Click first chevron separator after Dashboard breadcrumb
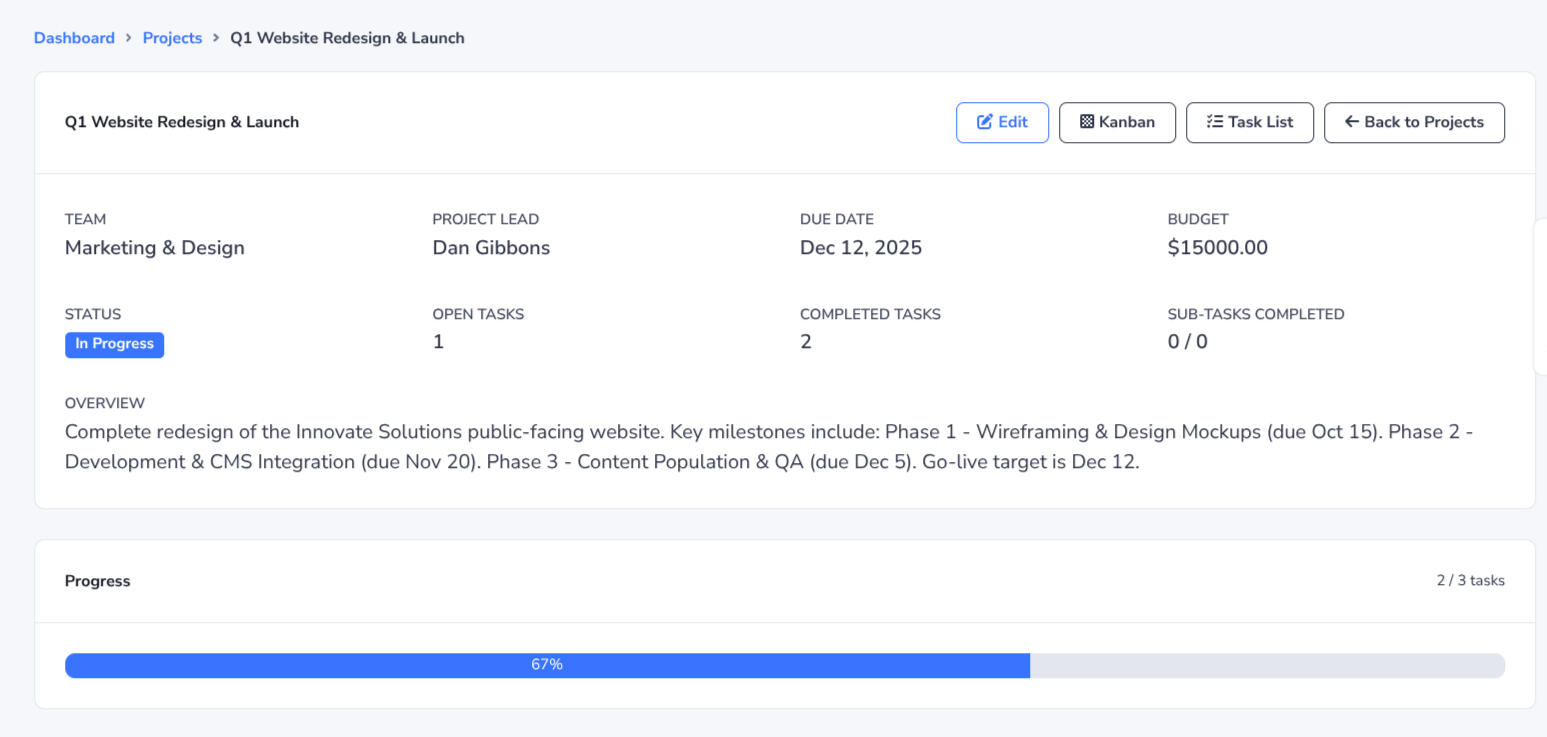The image size is (1547, 737). pos(128,38)
